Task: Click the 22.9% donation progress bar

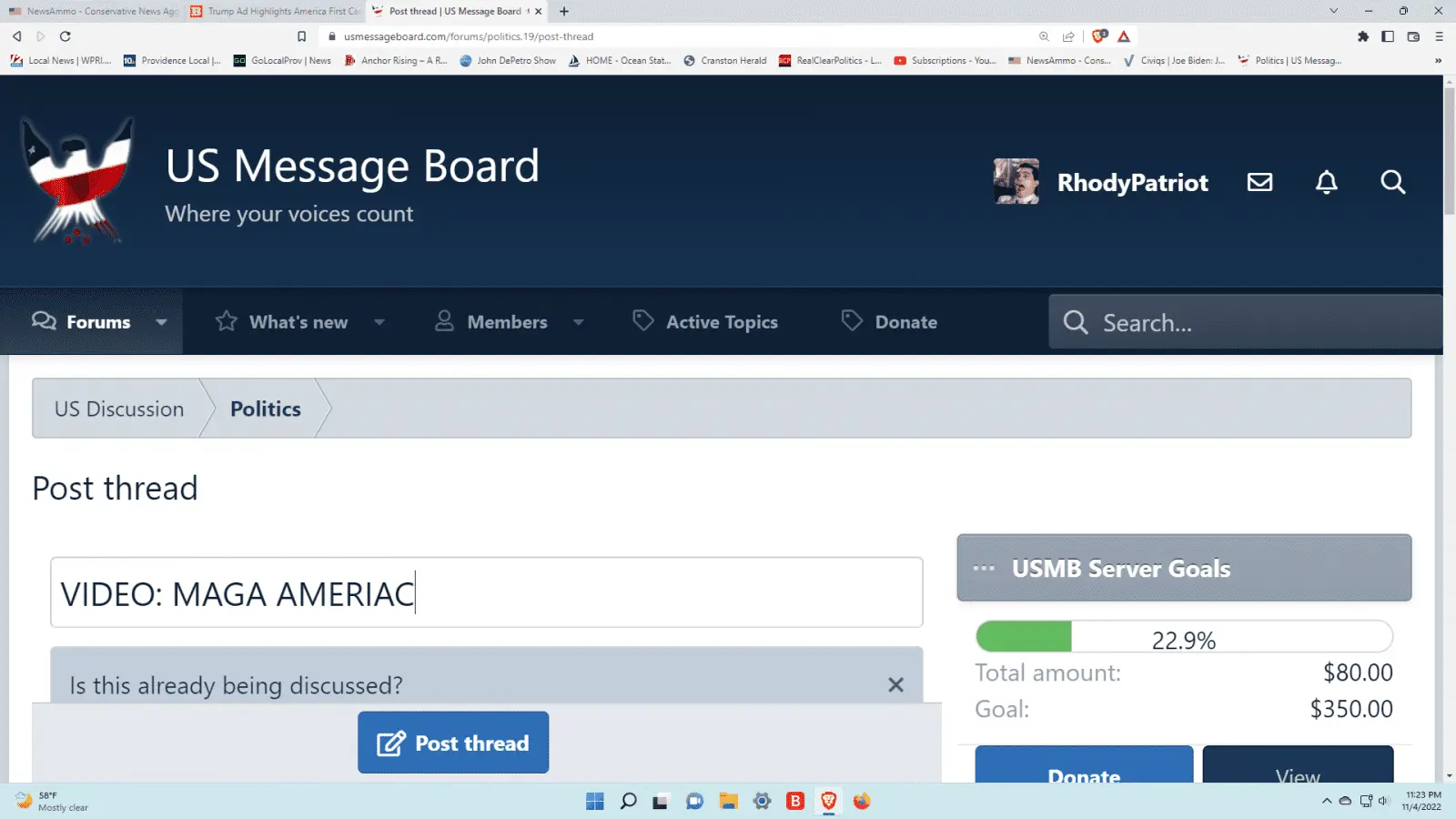Action: pyautogui.click(x=1184, y=637)
